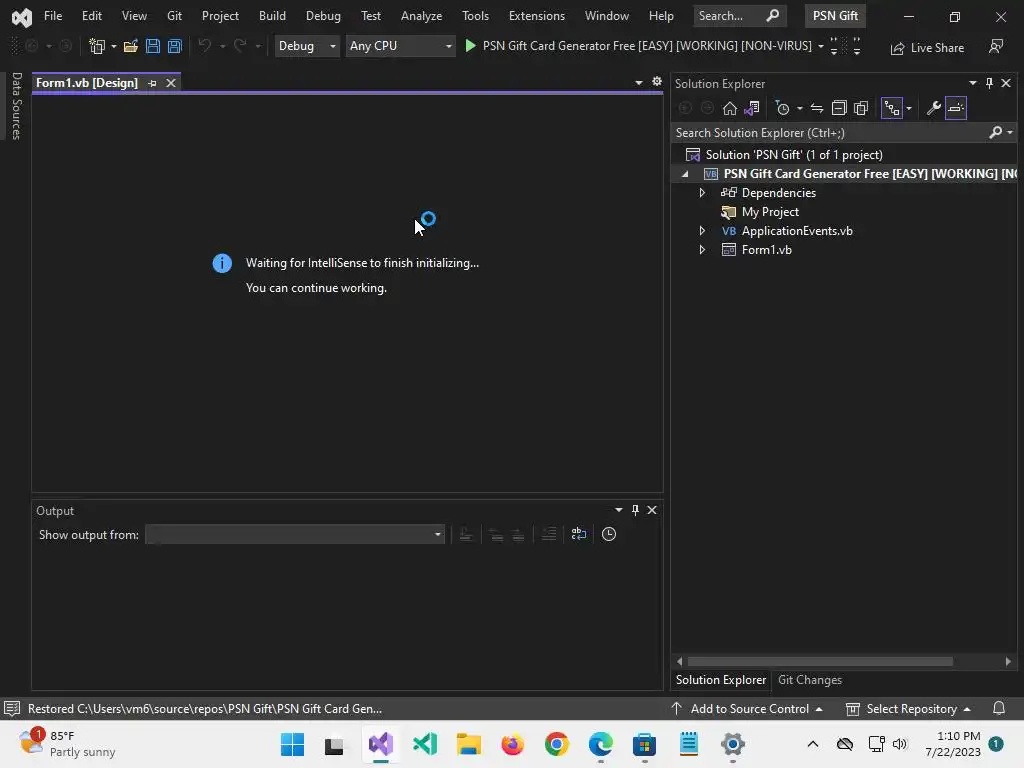
Task: Click the Show All Files icon
Action: coord(861,108)
